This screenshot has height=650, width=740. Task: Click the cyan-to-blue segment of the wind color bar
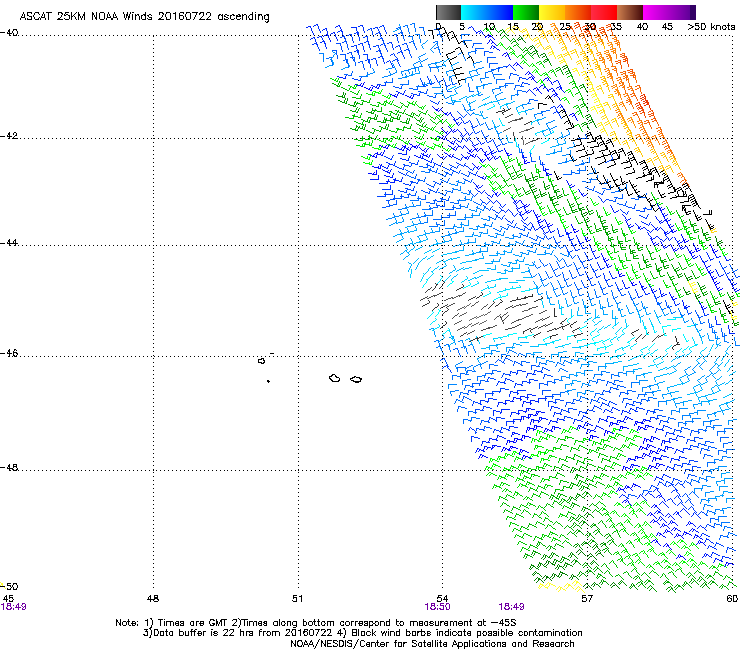[487, 12]
